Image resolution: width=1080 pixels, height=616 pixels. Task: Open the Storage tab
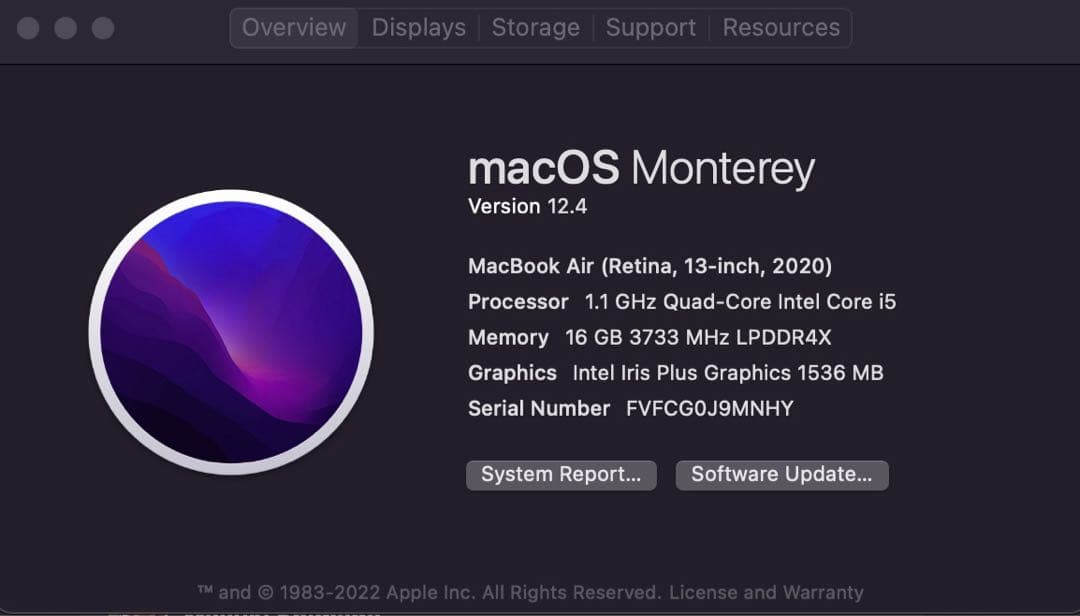536,27
